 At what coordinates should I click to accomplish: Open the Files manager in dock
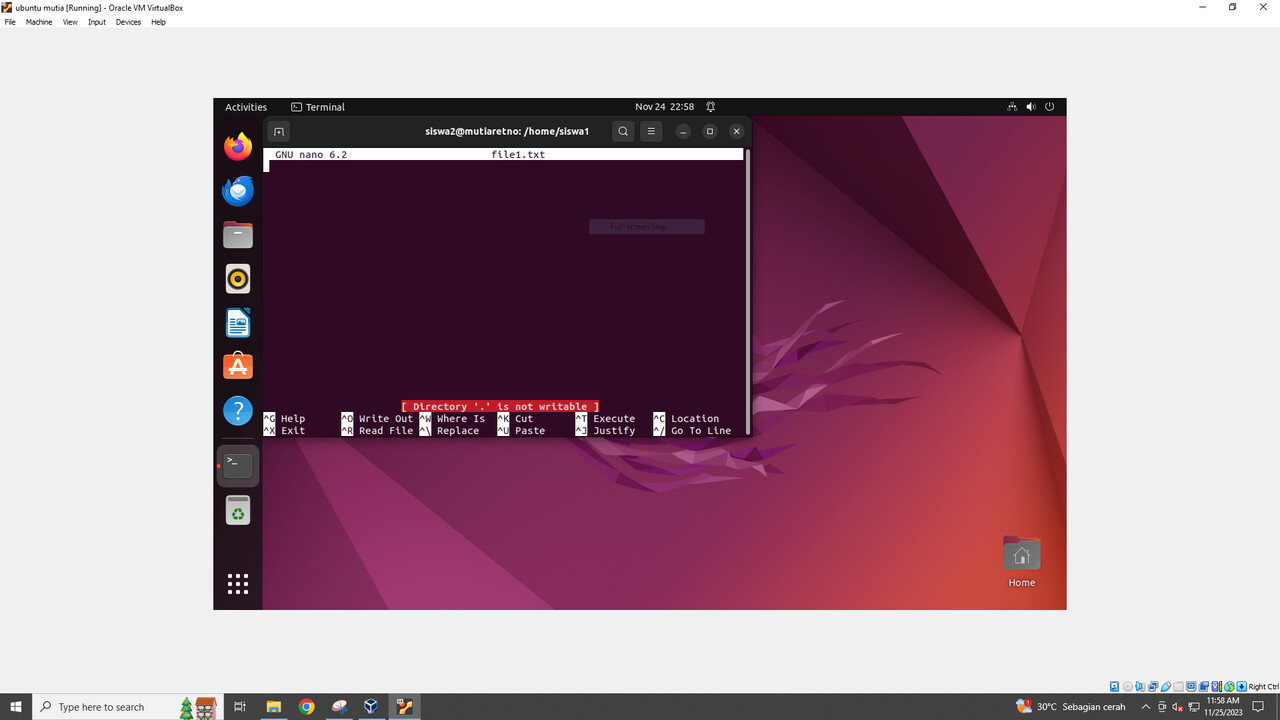click(x=238, y=235)
